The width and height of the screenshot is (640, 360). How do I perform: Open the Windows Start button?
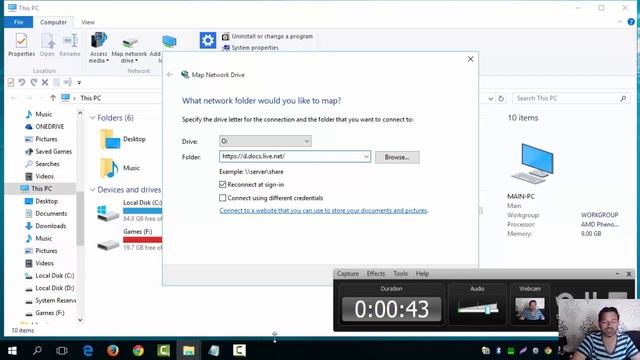(x=12, y=350)
